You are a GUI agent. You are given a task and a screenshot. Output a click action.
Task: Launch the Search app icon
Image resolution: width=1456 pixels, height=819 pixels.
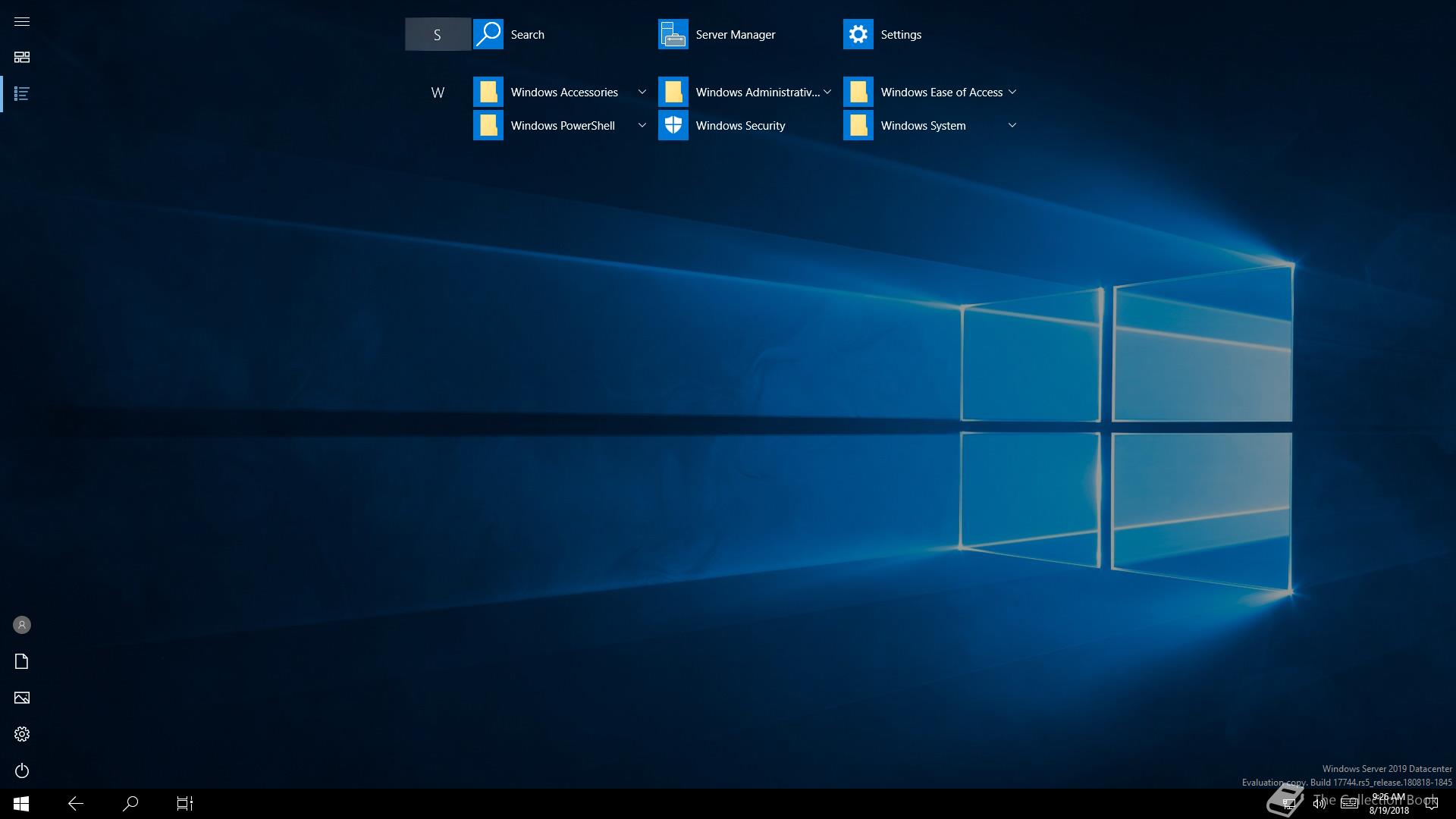click(x=488, y=34)
